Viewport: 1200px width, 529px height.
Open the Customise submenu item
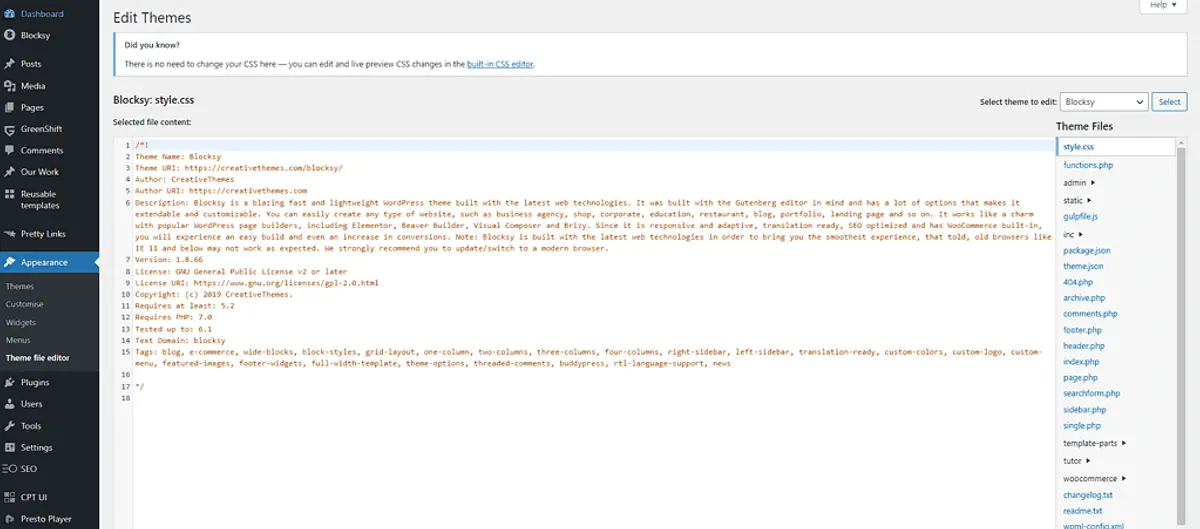point(24,304)
